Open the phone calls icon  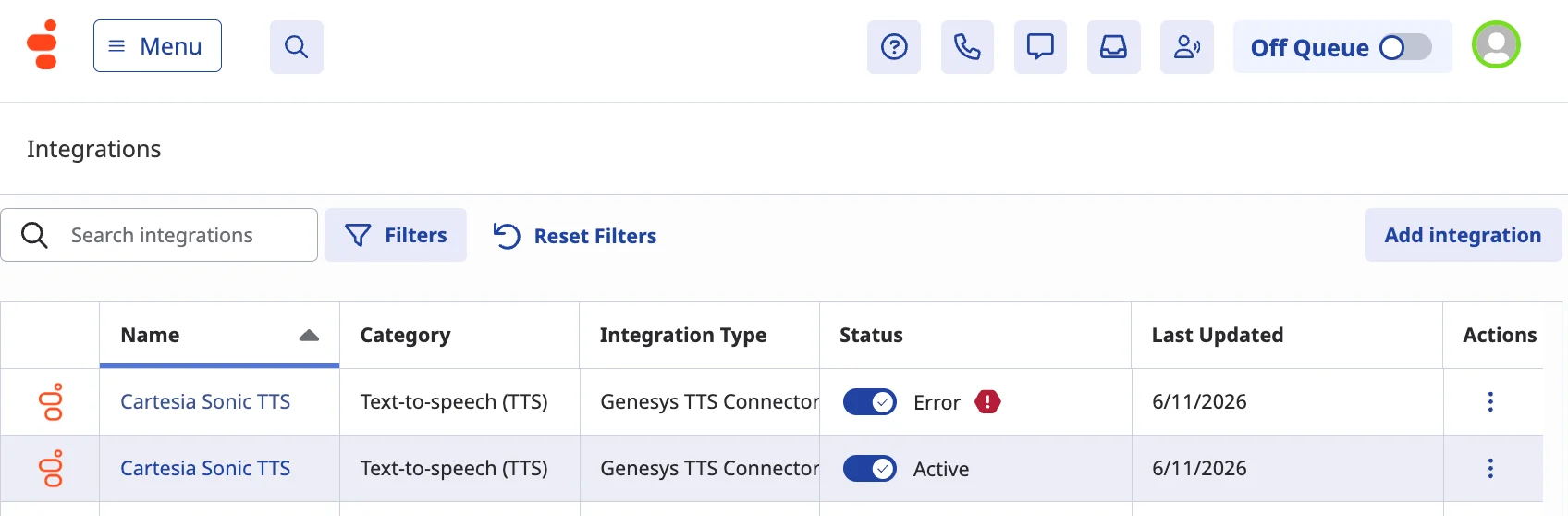tap(967, 47)
